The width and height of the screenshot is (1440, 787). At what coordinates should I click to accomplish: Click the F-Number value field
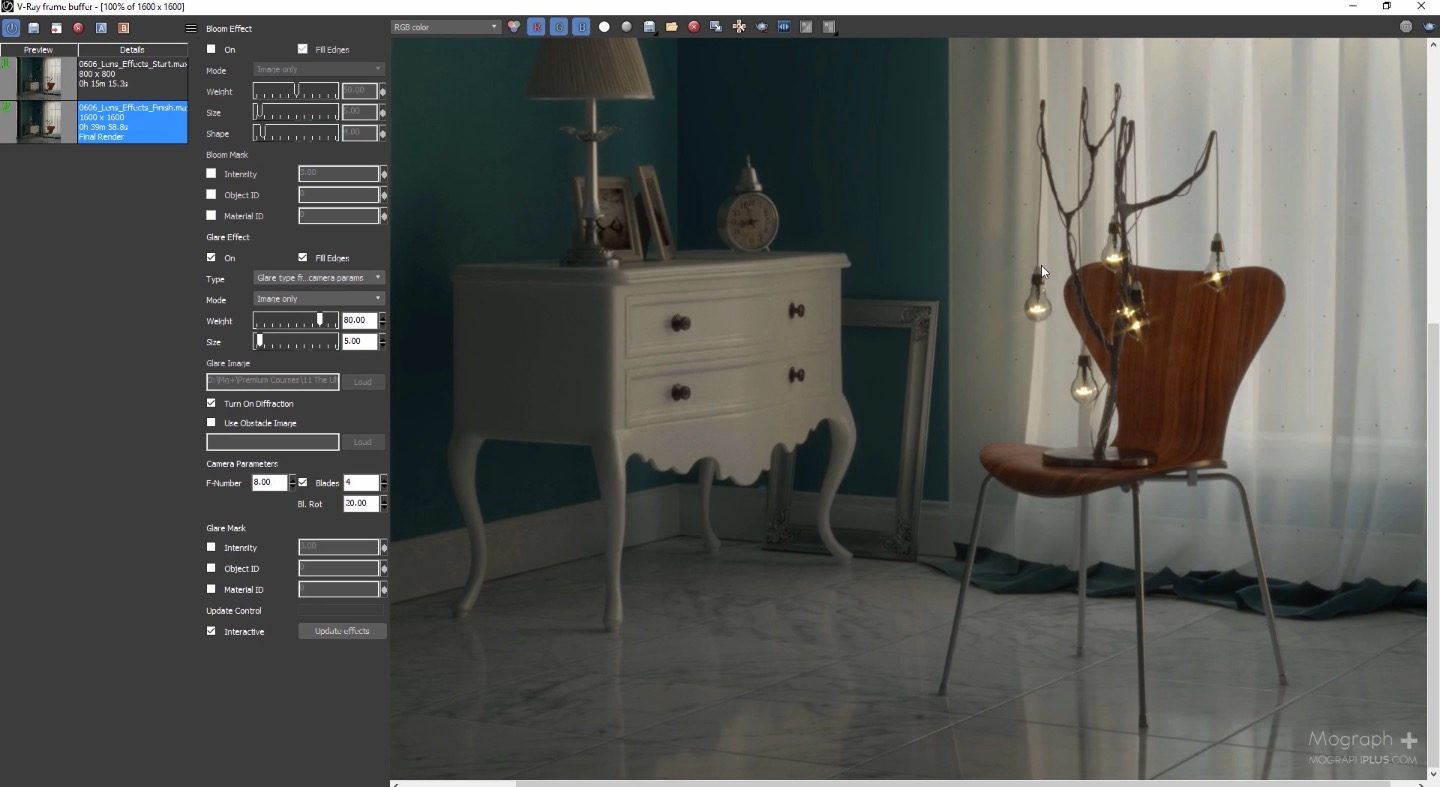[270, 482]
